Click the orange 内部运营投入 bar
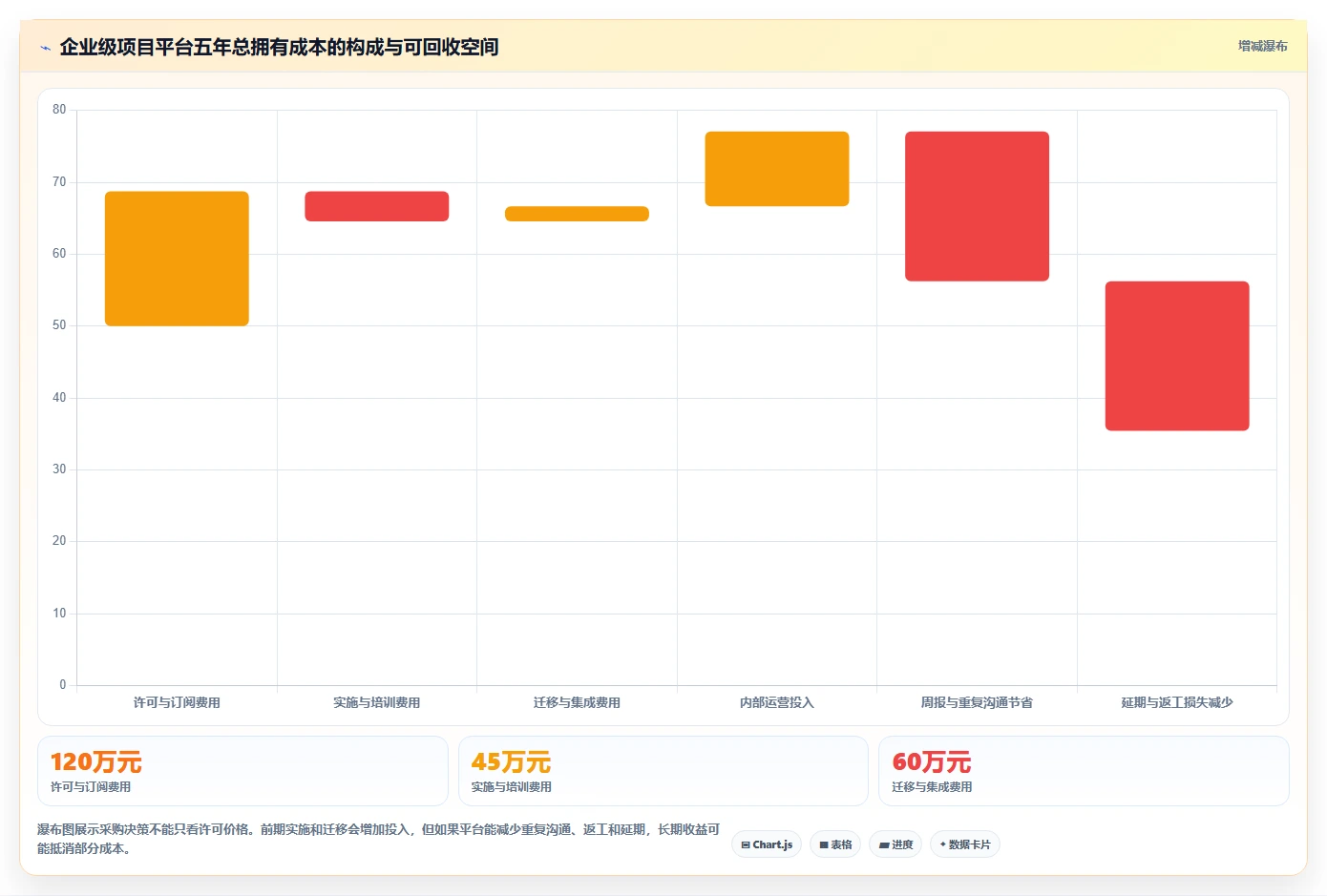This screenshot has width=1327, height=896. click(777, 169)
